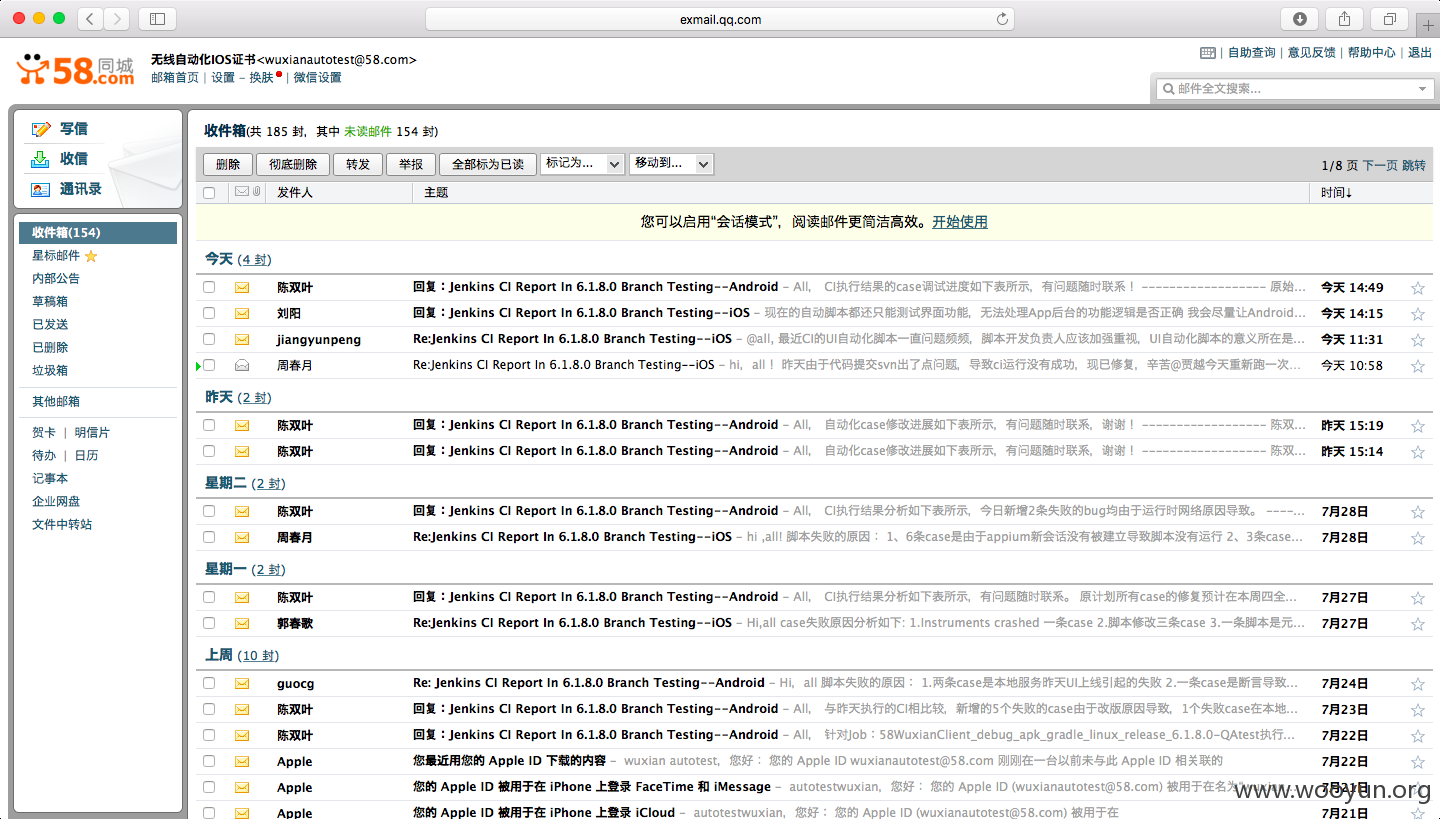The height and width of the screenshot is (819, 1440).
Task: Star the email received 昨天 15:14
Action: [1417, 452]
